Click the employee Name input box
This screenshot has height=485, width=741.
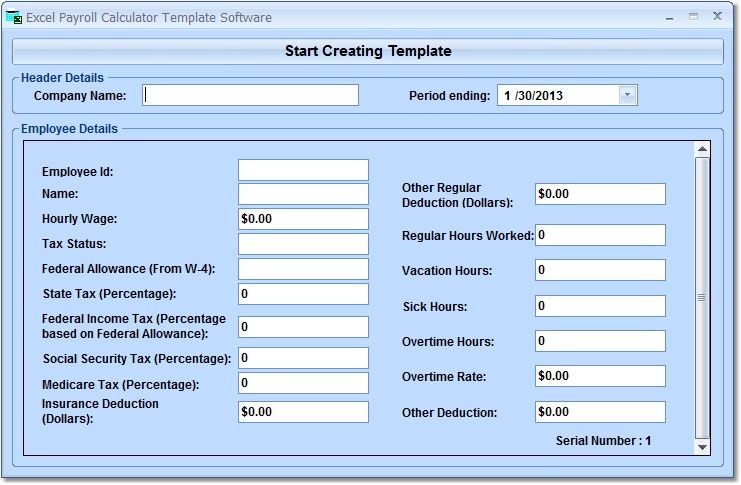click(x=303, y=194)
